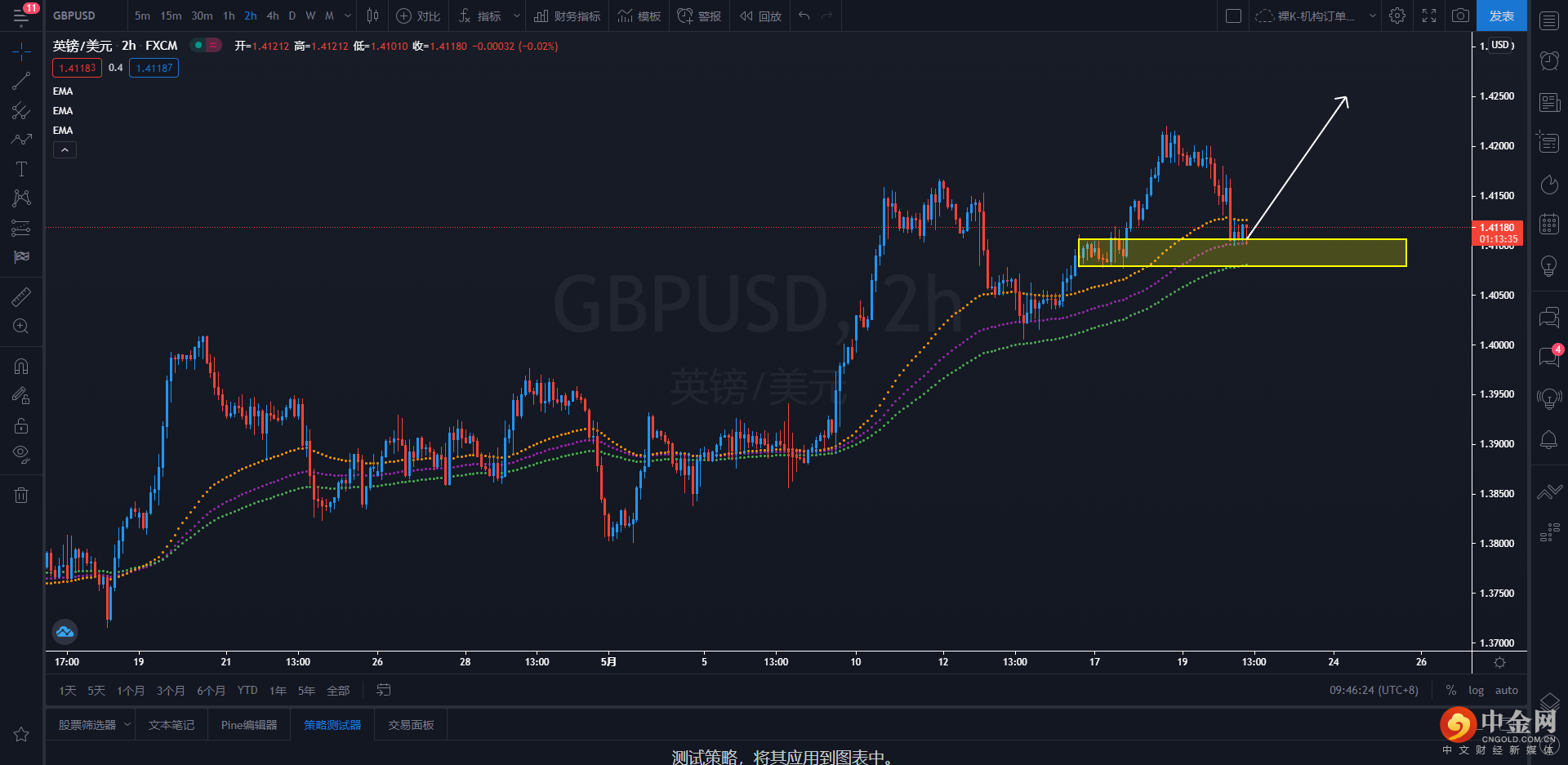Open the 指标 indicators dialog
The image size is (1568, 765).
coord(479,16)
